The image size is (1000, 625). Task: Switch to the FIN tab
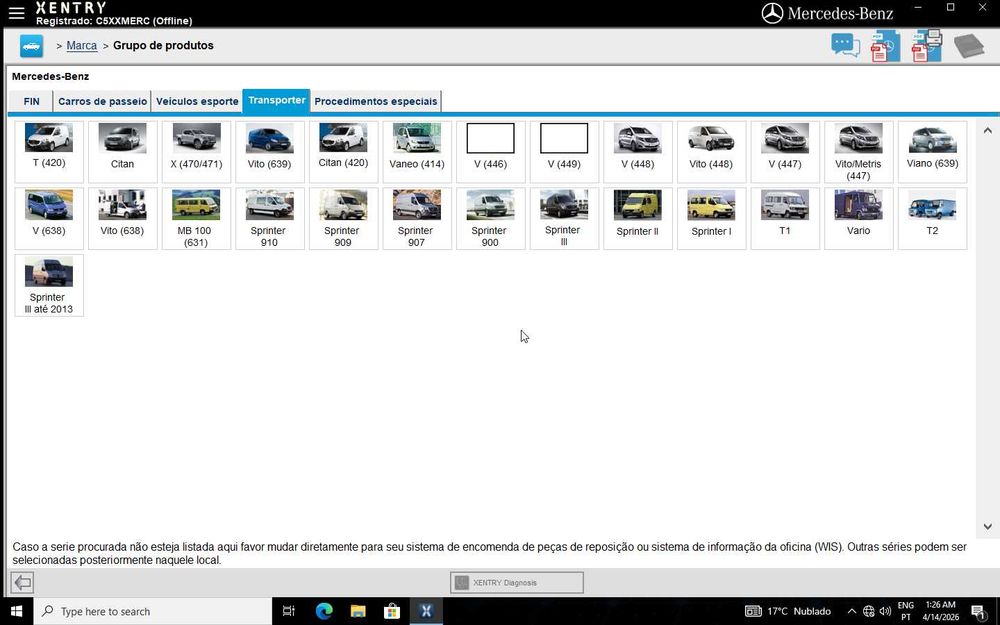31,101
